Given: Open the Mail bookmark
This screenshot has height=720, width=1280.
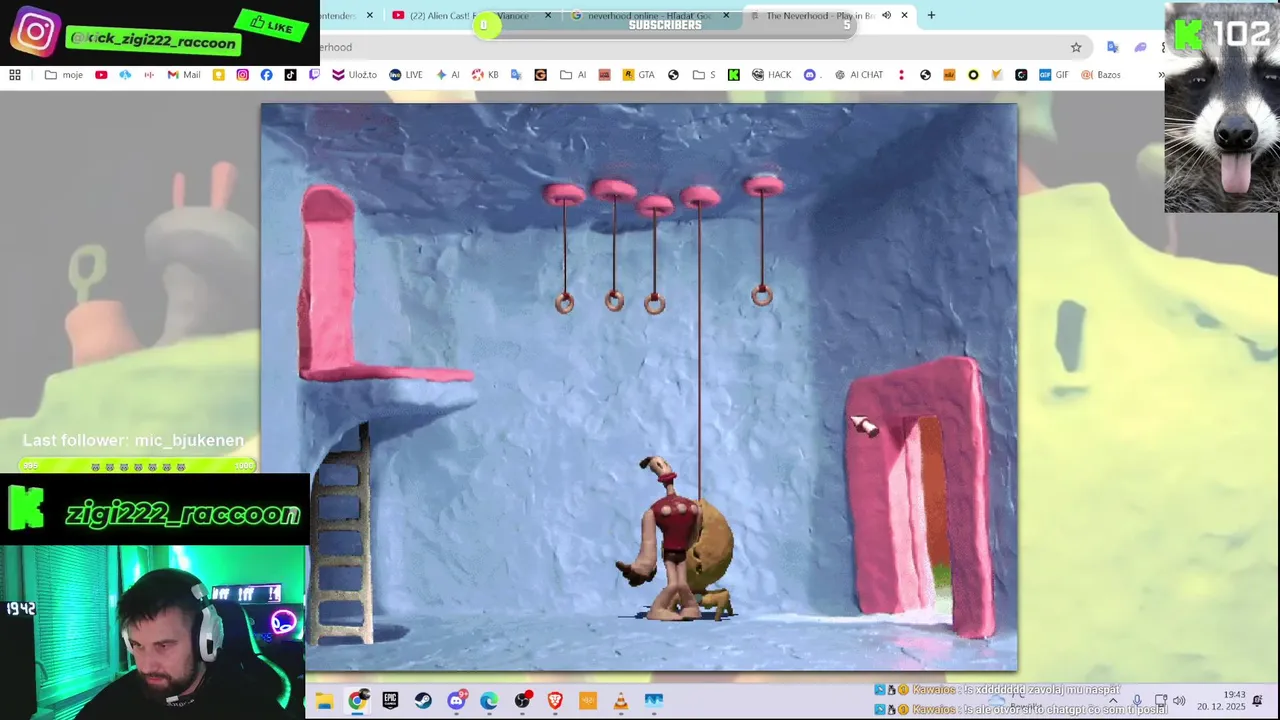Looking at the screenshot, I should click(184, 75).
